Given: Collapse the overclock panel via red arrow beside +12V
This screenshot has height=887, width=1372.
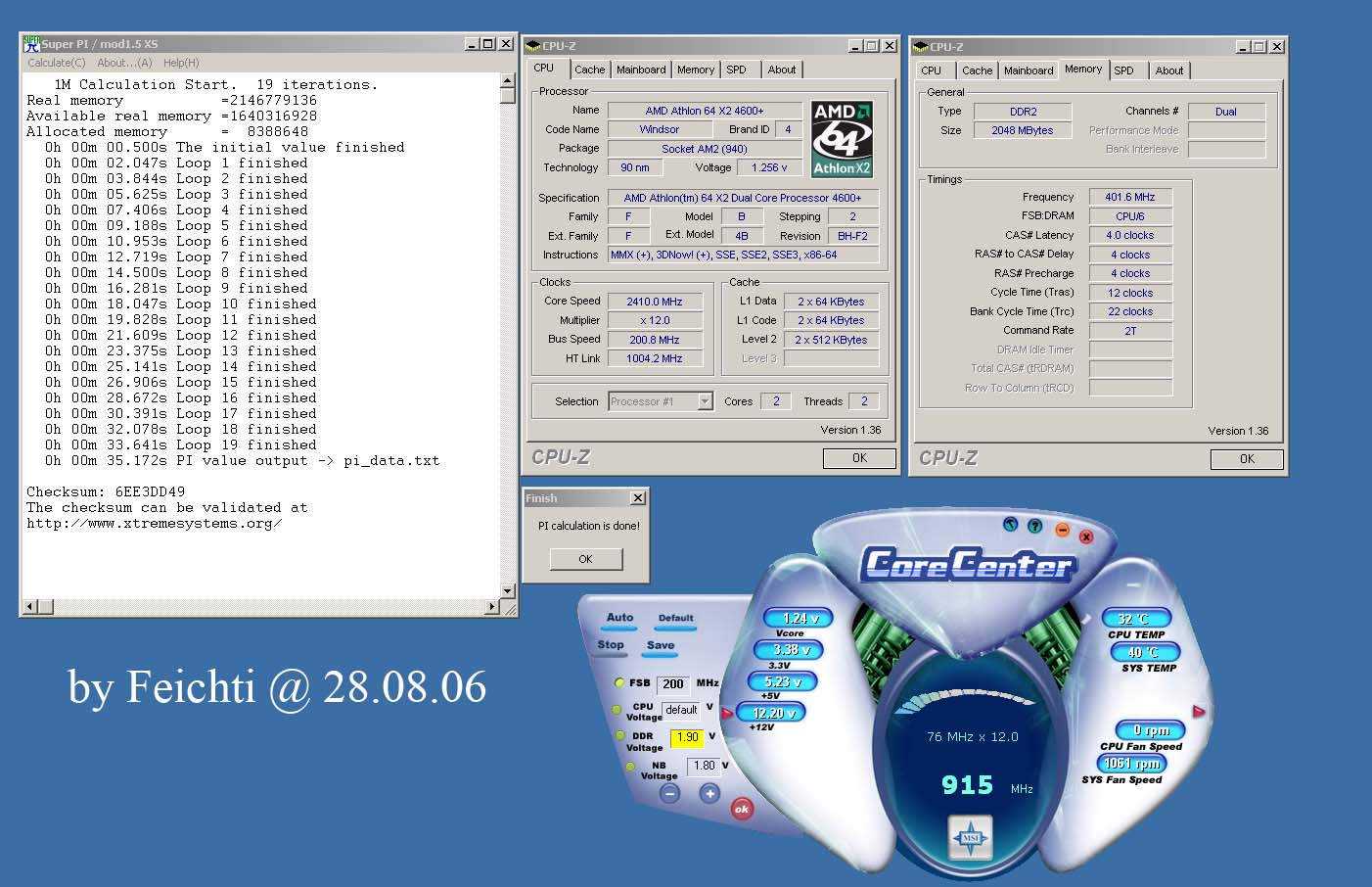Looking at the screenshot, I should [727, 713].
